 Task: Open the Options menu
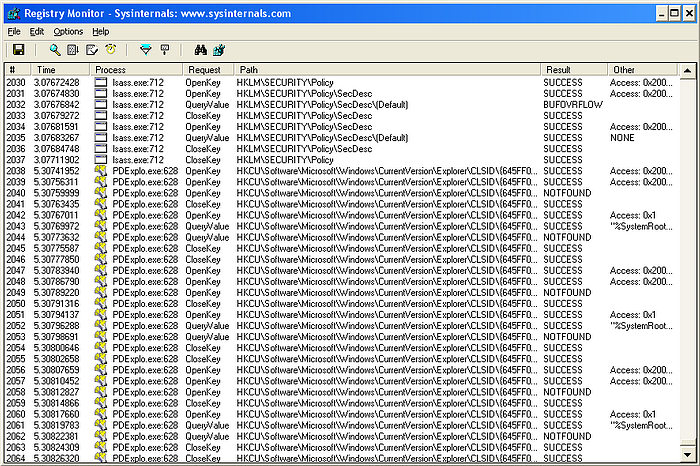(x=68, y=31)
